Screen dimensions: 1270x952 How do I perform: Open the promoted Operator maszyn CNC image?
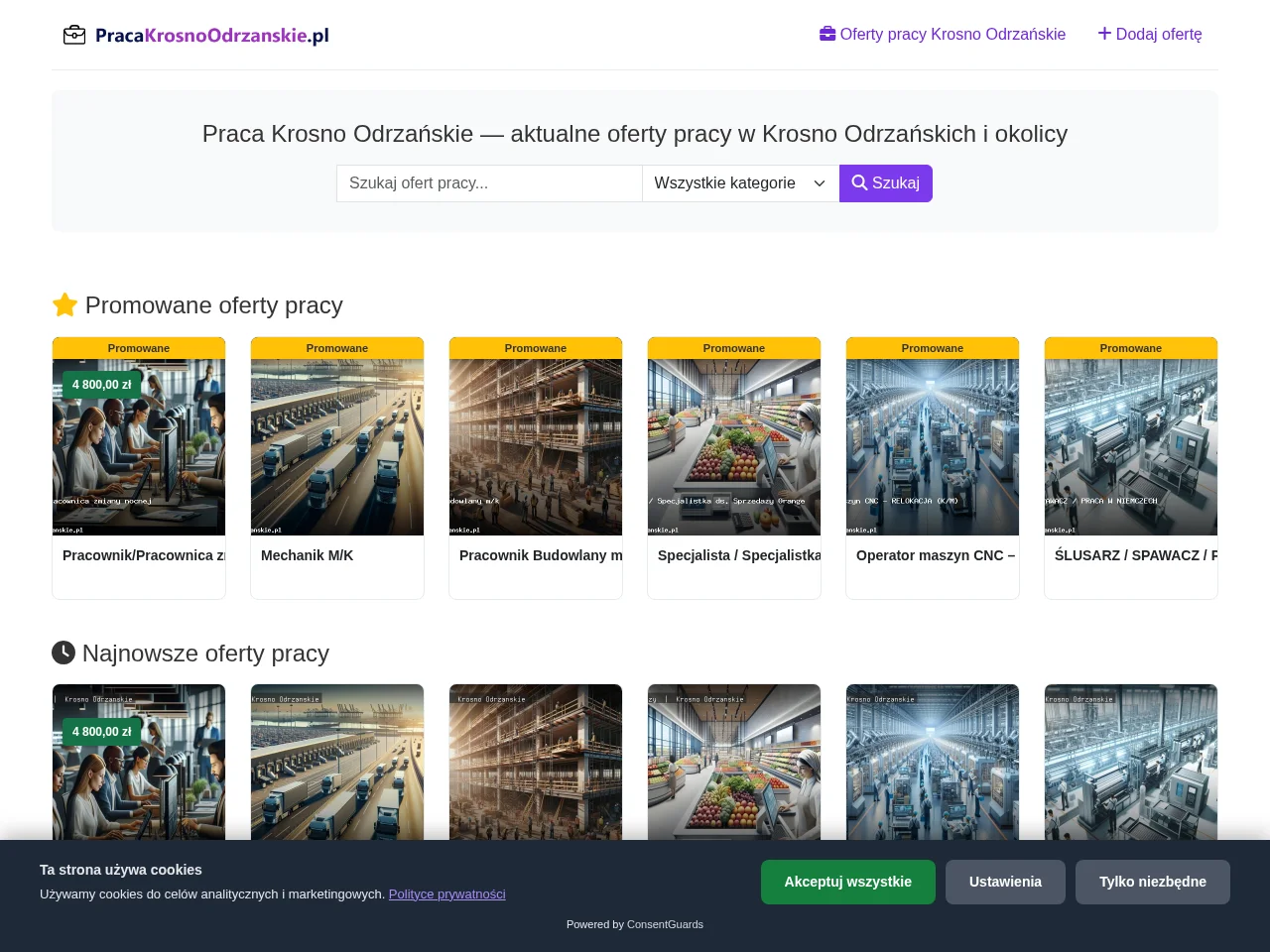coord(933,447)
